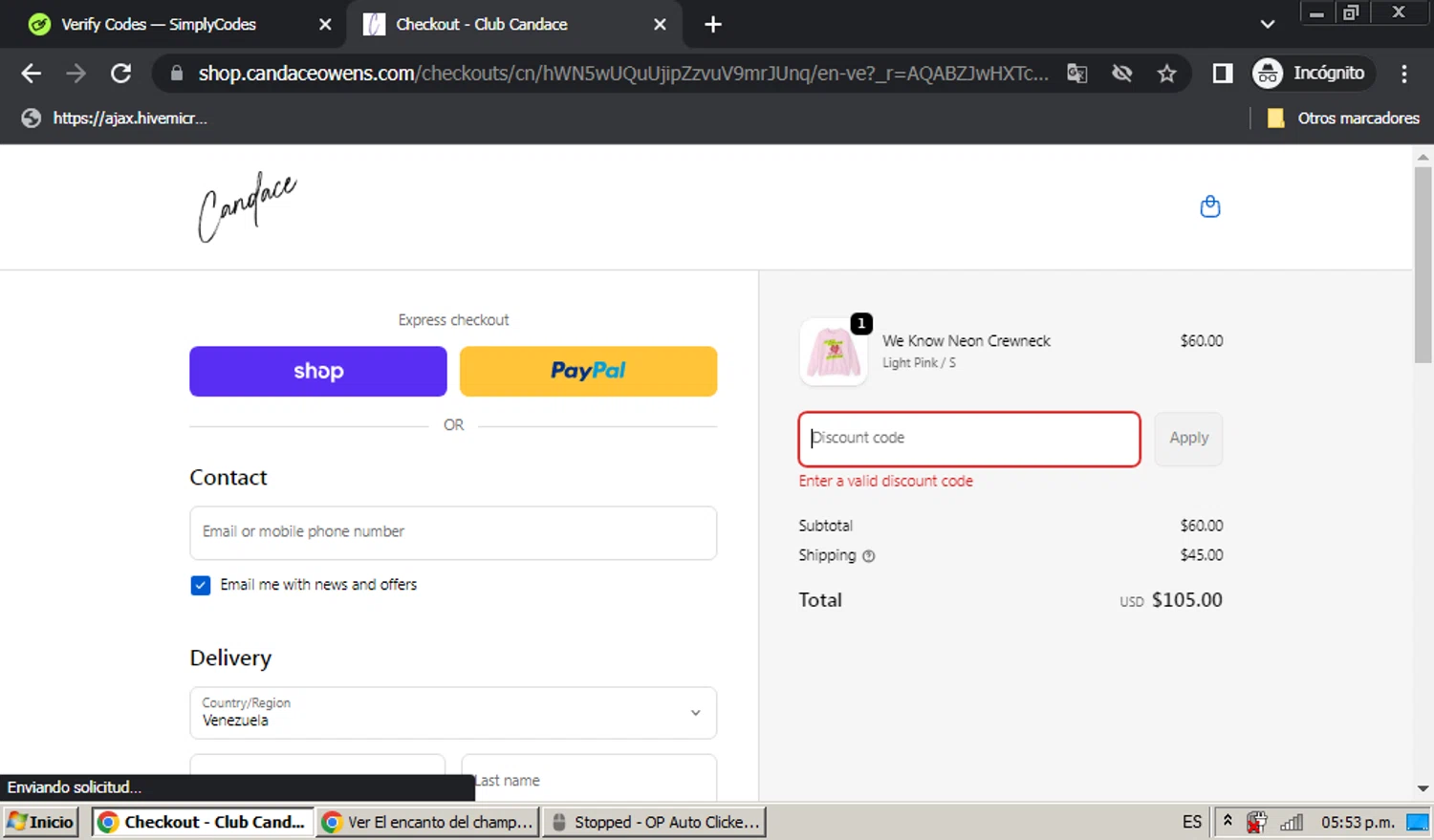This screenshot has height=840, width=1434.
Task: Click the Total $105.00 amount
Action: point(1186,600)
